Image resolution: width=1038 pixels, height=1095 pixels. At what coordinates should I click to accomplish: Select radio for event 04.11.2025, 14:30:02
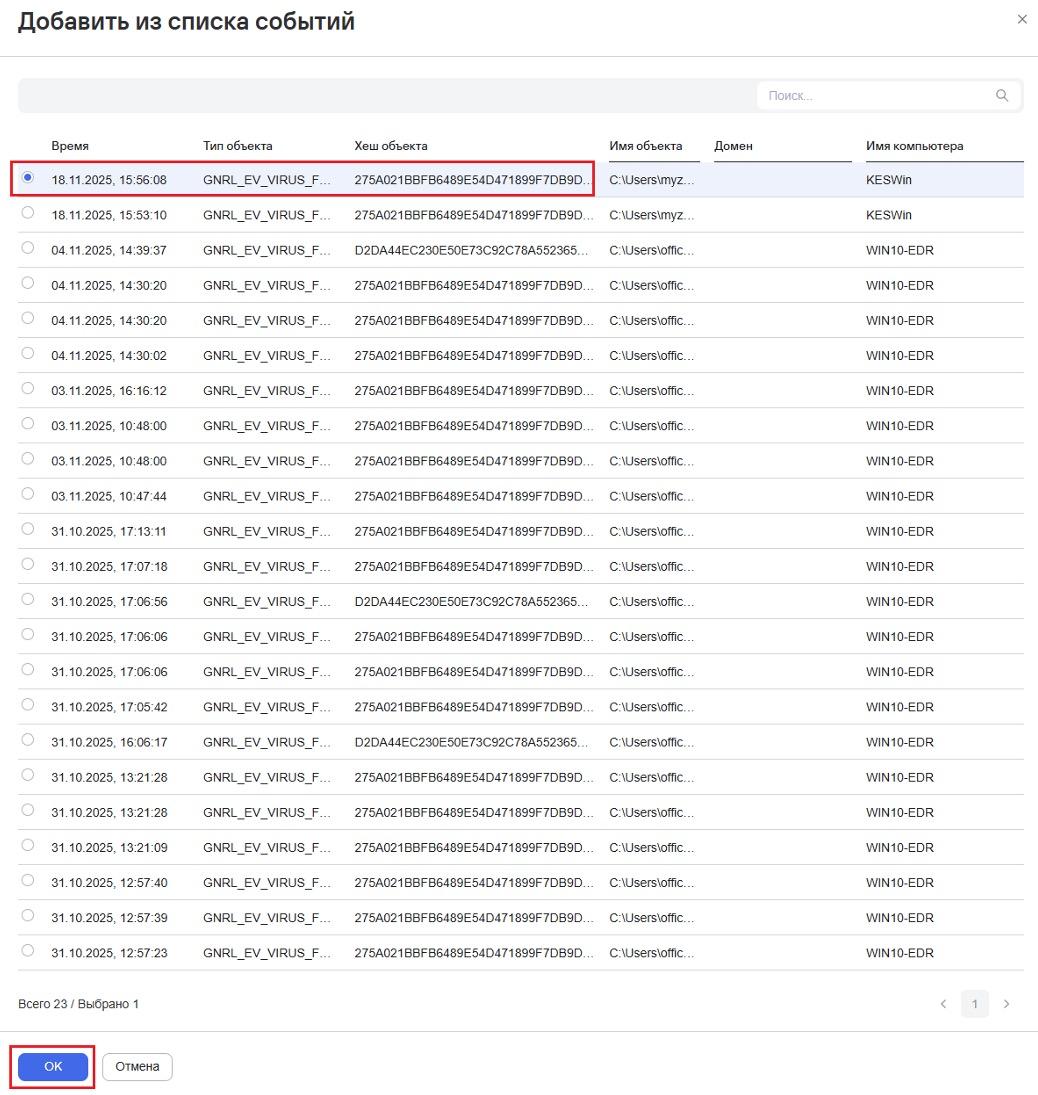click(27, 353)
